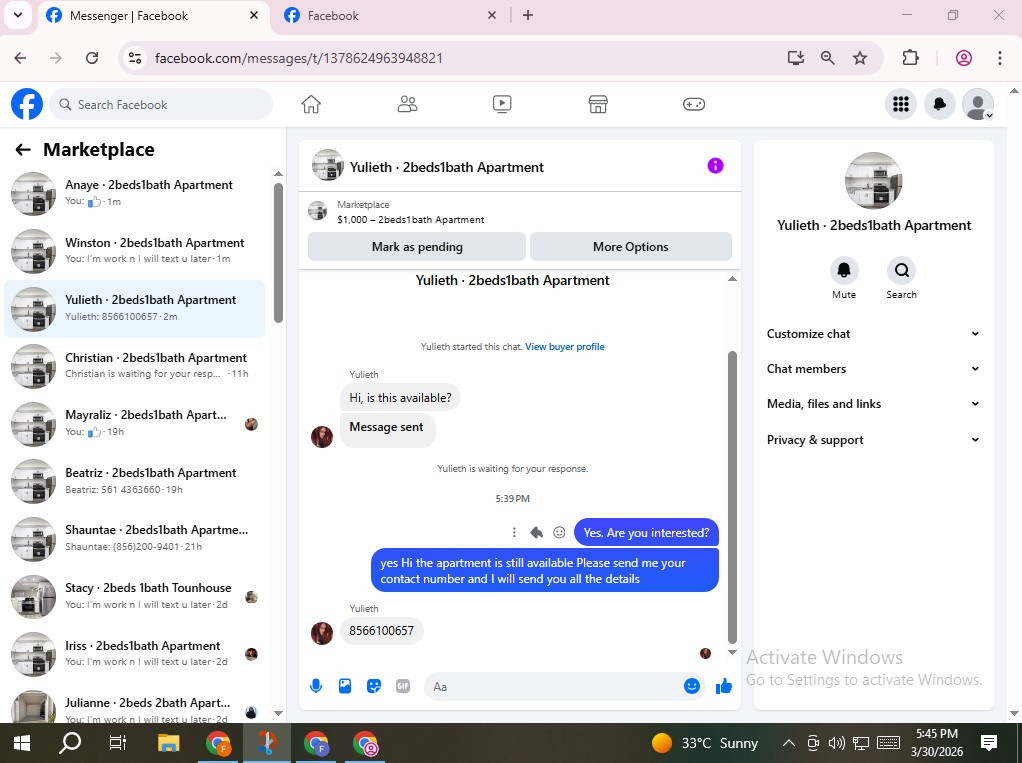This screenshot has height=763, width=1022.
Task: Click the Facebook logo icon
Action: [27, 104]
